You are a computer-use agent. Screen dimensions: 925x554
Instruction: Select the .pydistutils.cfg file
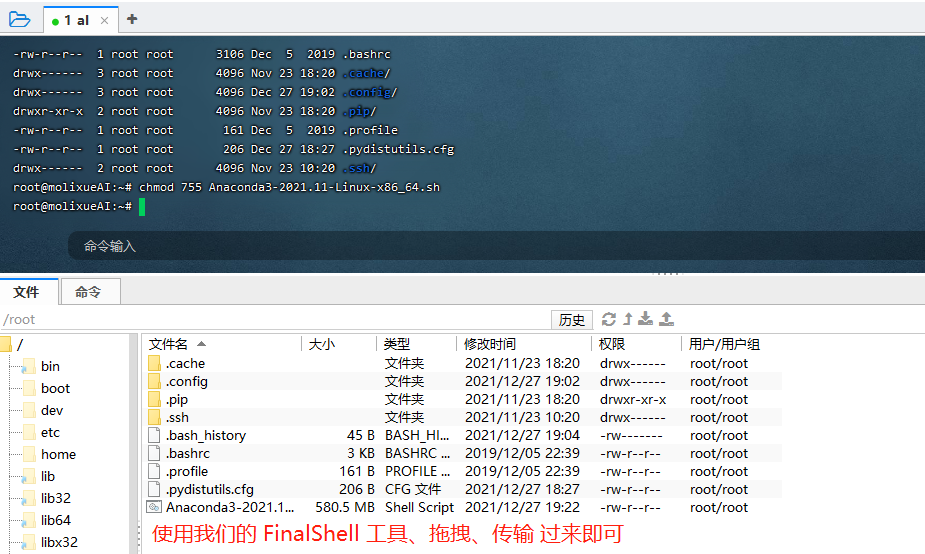(x=463, y=489)
